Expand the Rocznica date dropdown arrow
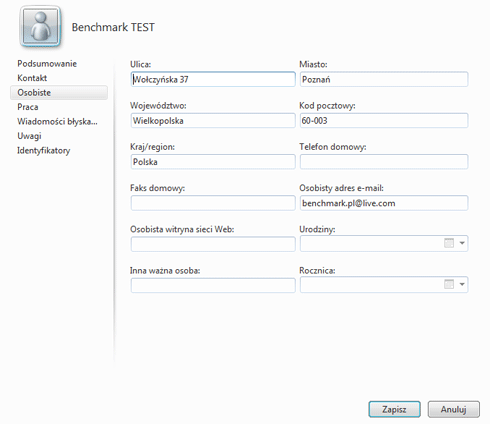Image resolution: width=490 pixels, height=424 pixels. point(462,284)
